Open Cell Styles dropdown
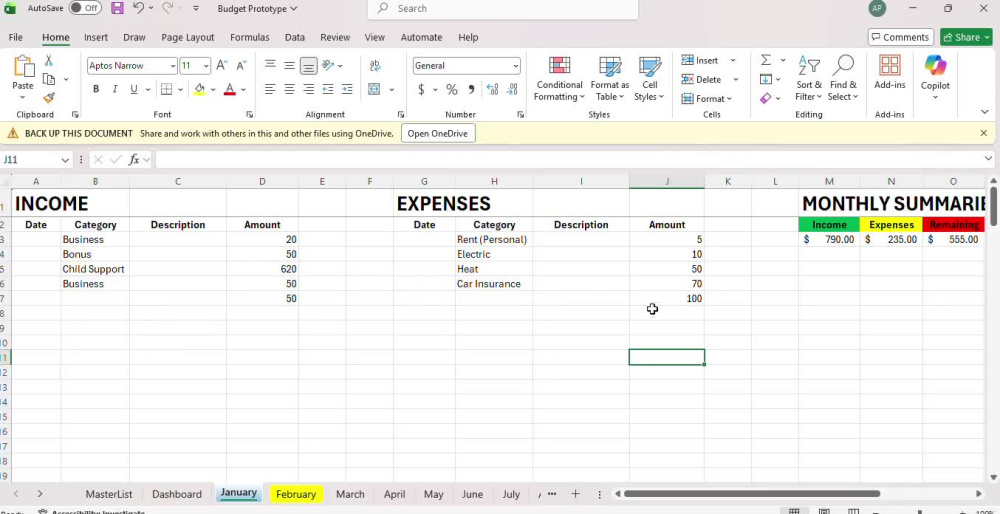Image resolution: width=1000 pixels, height=514 pixels. tap(649, 78)
